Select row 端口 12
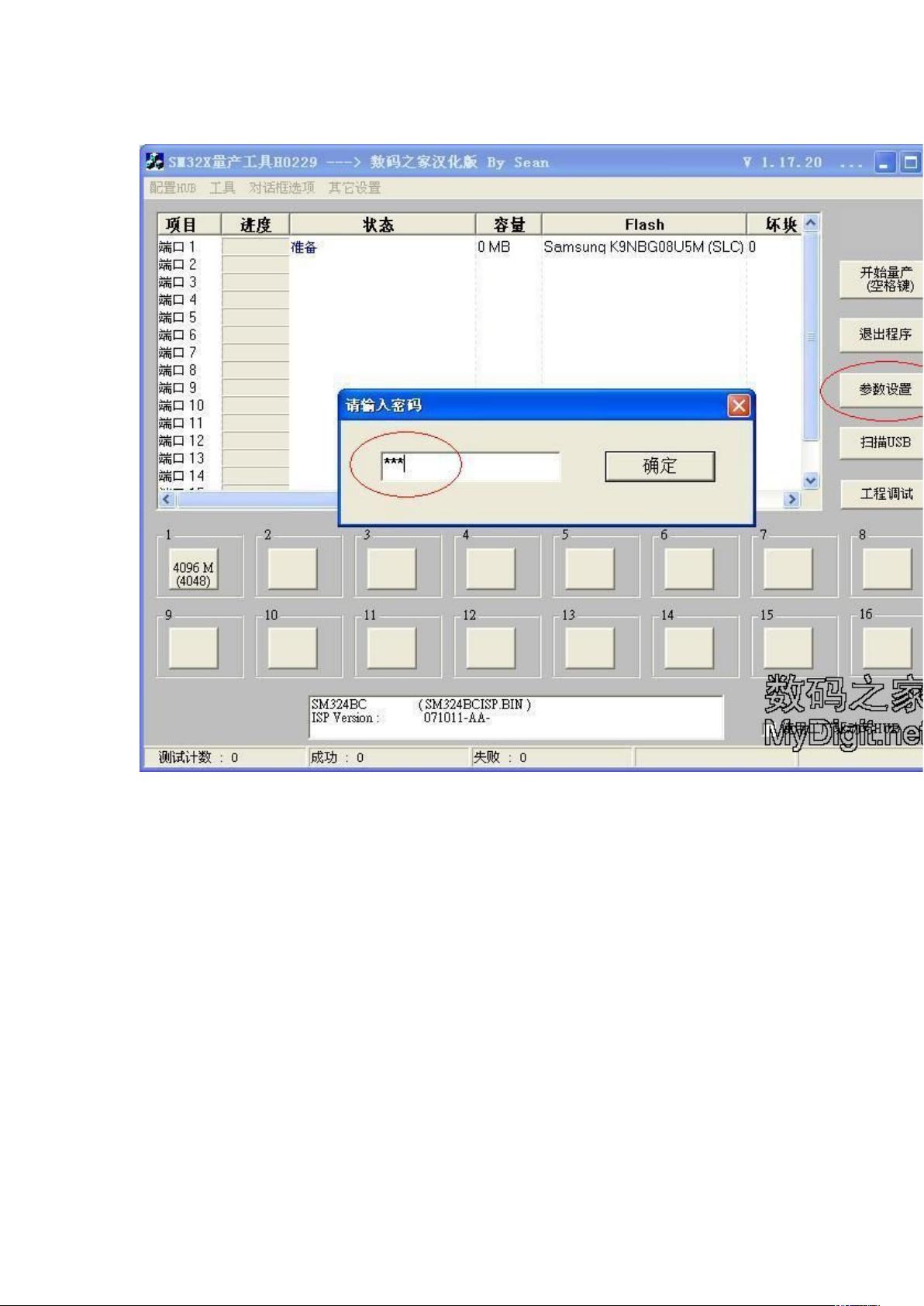This screenshot has height=1306, width=924. pos(181,441)
